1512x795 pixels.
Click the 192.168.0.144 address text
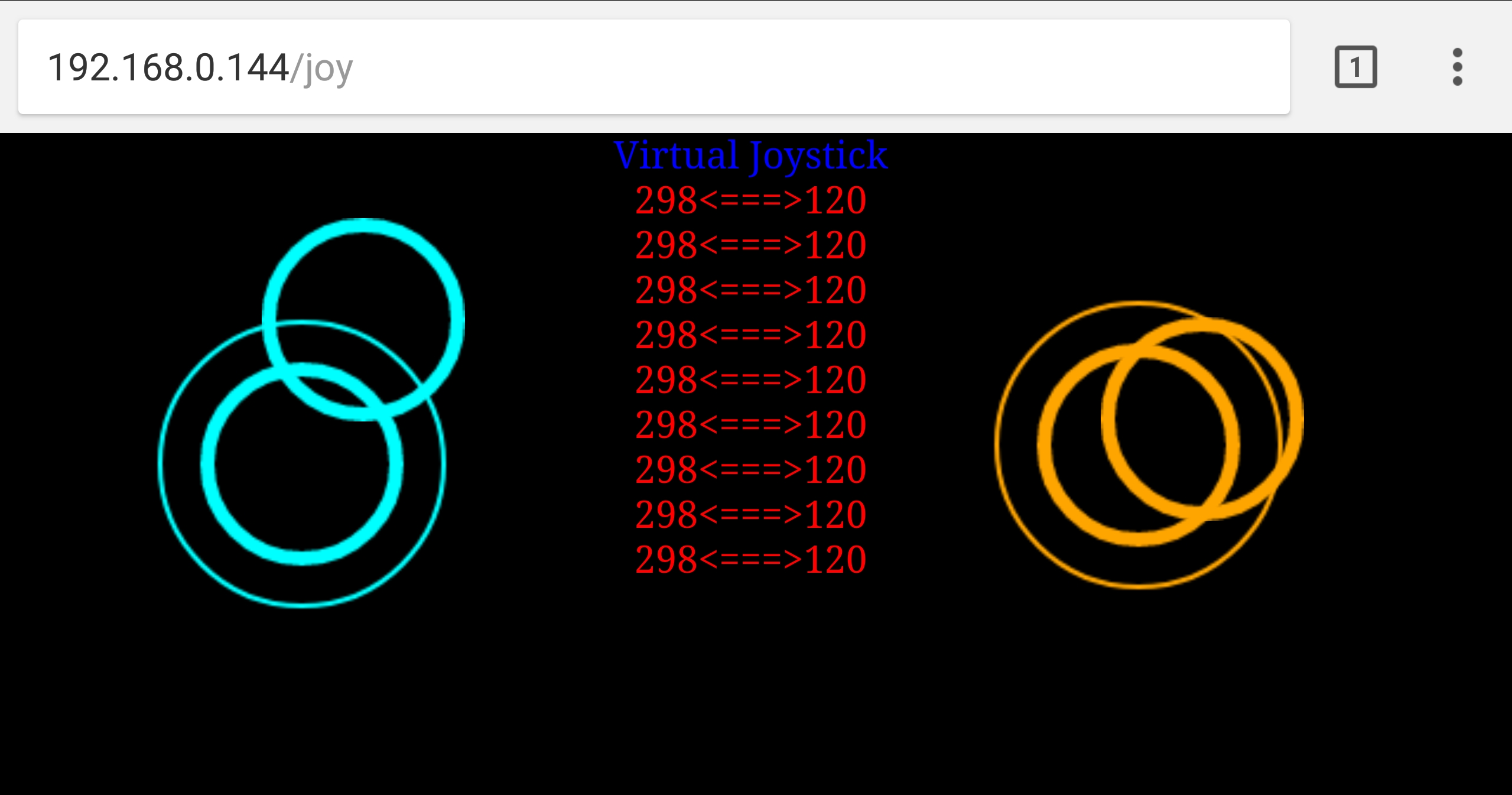click(168, 67)
